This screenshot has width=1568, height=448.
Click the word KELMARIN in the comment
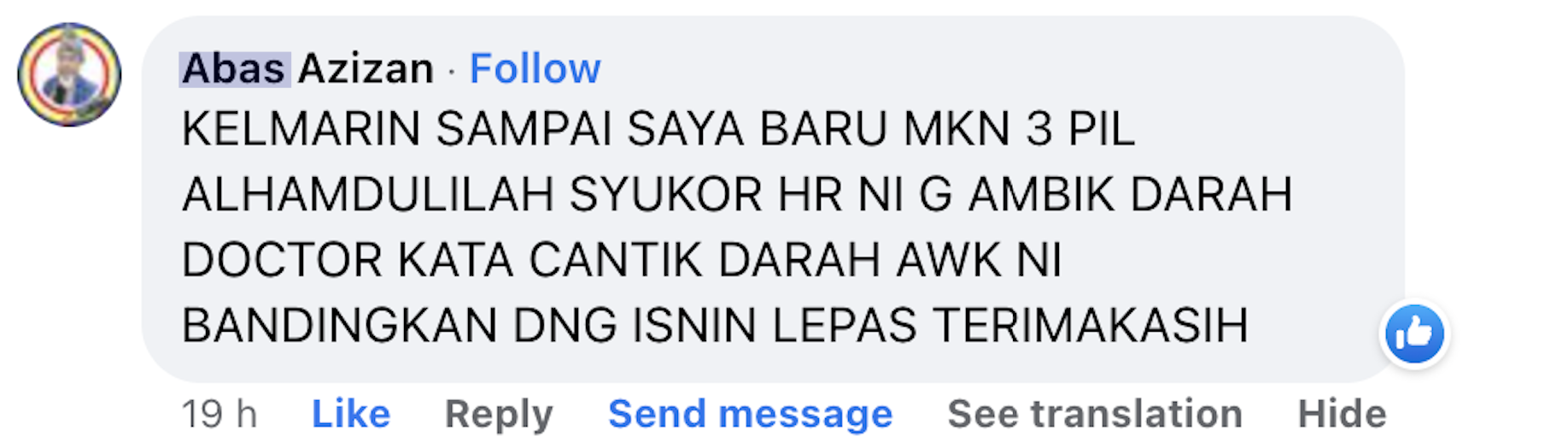coord(301,129)
